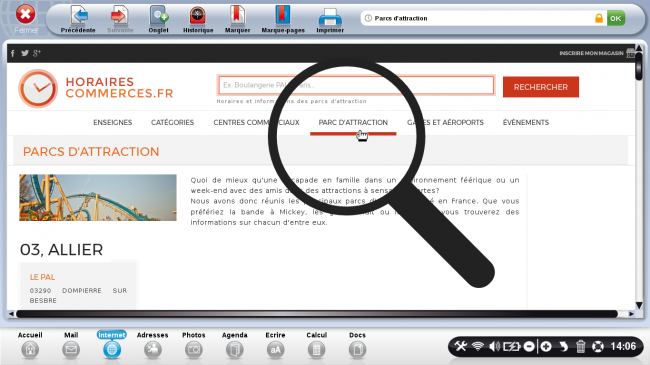The image size is (650, 365).
Task: Open the ÉVÈNEMENTS menu item
Action: (x=526, y=122)
